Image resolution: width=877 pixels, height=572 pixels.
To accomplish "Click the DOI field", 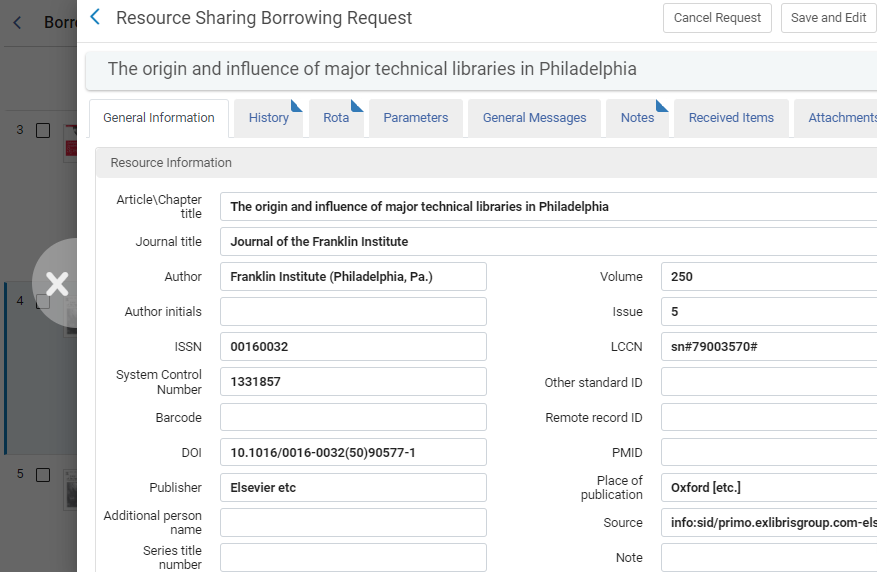I will (x=353, y=453).
